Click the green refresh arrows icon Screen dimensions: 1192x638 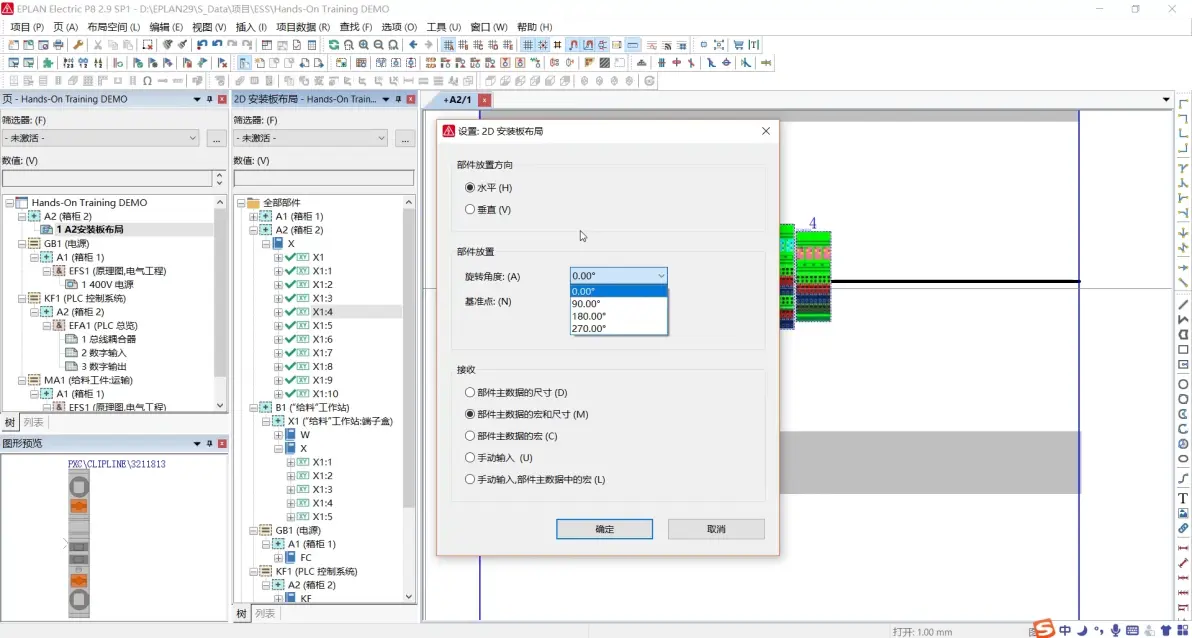click(334, 45)
